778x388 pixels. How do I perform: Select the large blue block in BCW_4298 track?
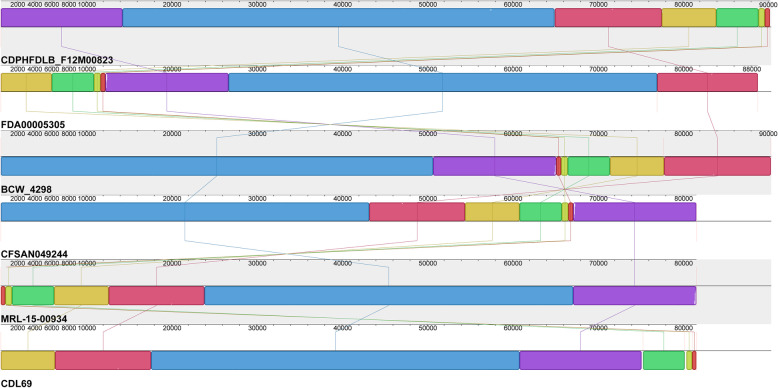pyautogui.click(x=217, y=166)
